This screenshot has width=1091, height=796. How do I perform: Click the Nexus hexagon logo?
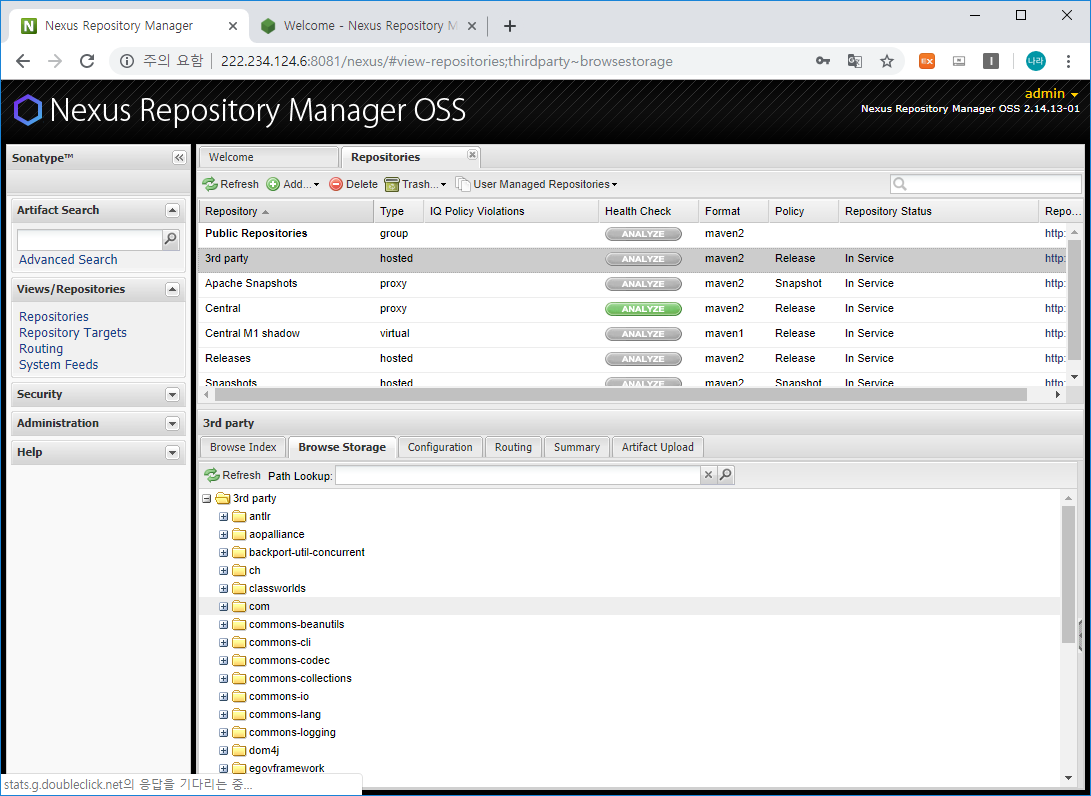coord(28,111)
